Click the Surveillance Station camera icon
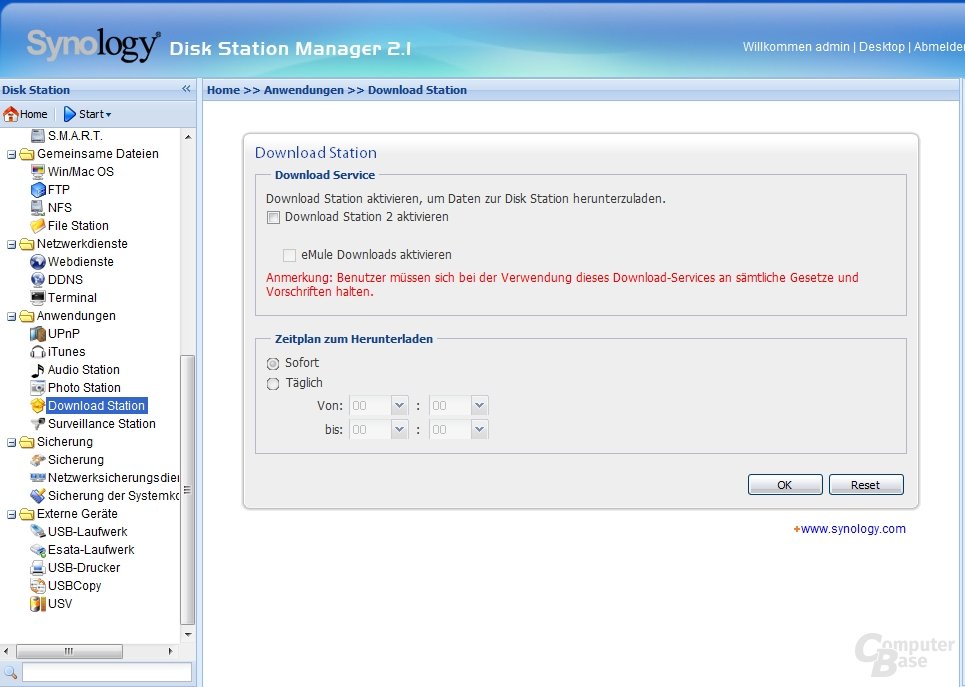The image size is (965, 687). [38, 424]
